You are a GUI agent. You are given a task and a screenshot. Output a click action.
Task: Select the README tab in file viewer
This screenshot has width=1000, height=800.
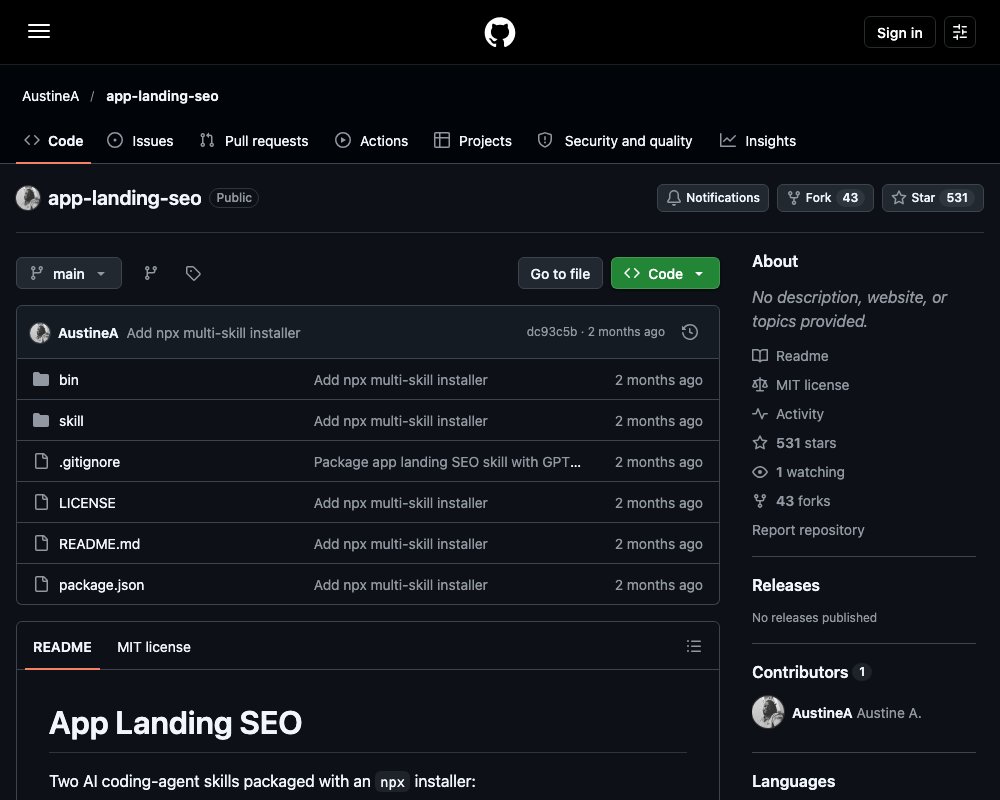[62, 647]
